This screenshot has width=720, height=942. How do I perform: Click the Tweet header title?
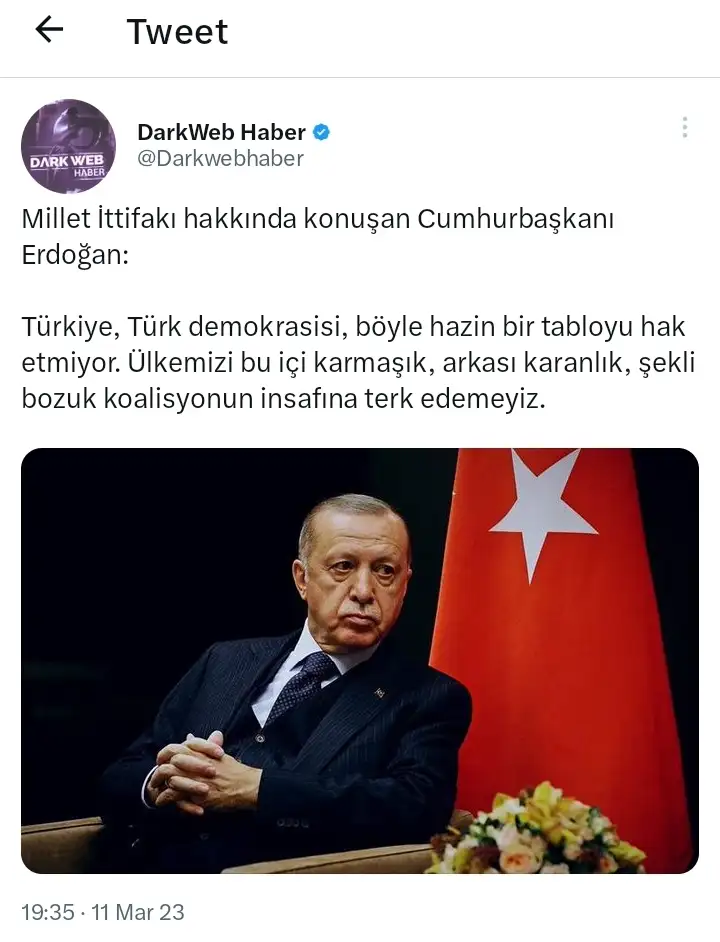pos(177,31)
